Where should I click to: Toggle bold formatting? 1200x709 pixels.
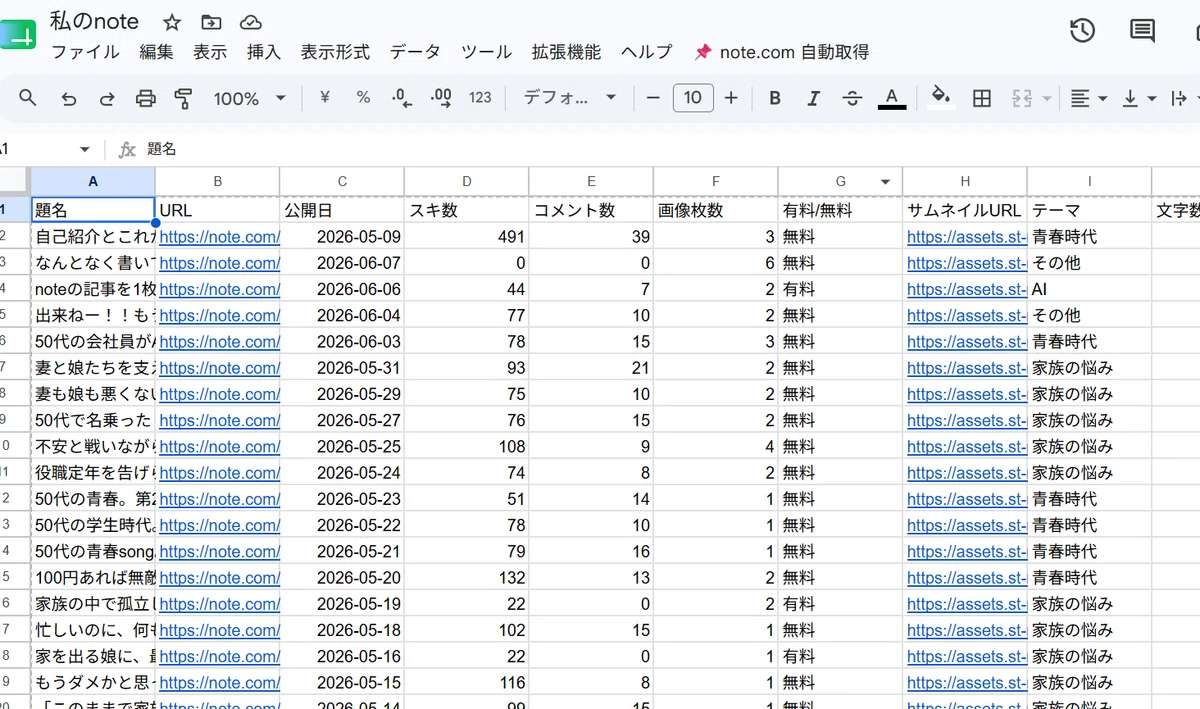click(775, 98)
